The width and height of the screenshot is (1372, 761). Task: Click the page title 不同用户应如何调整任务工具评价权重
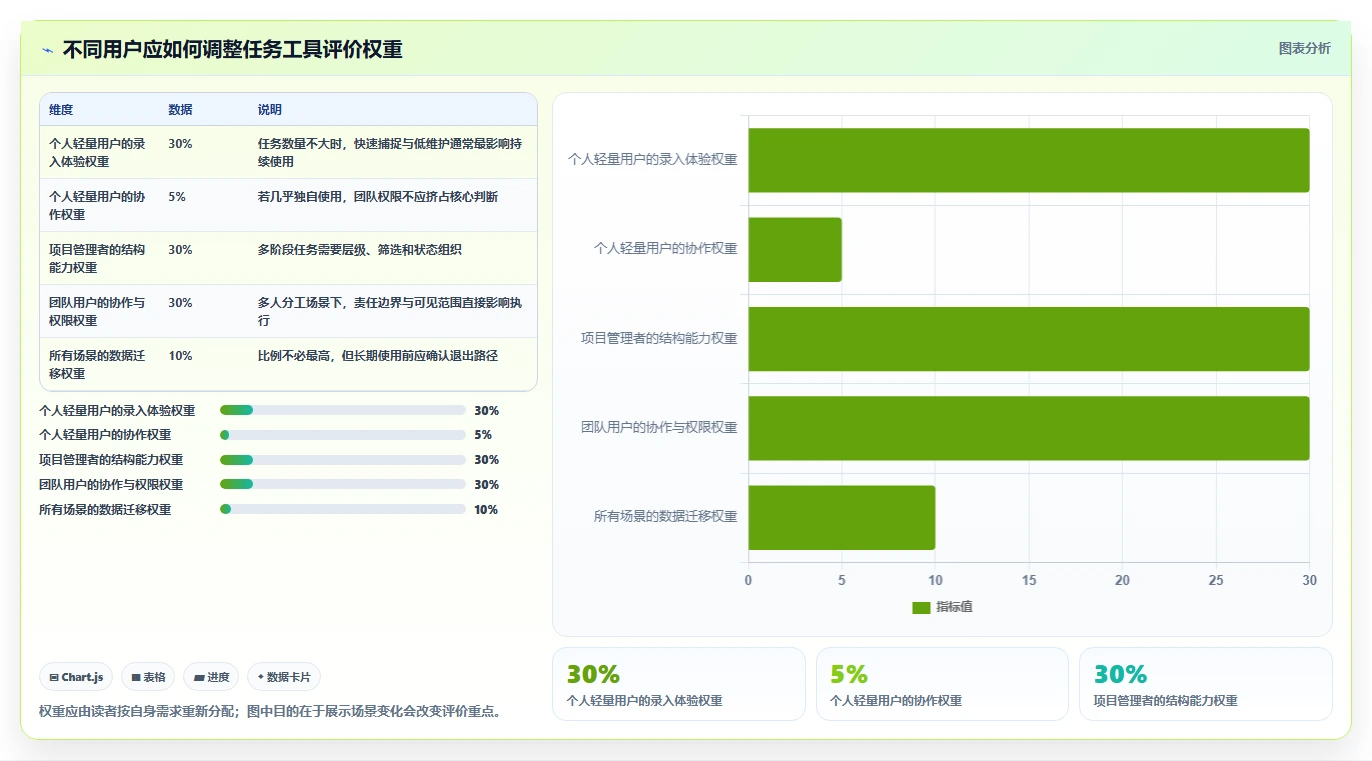click(233, 49)
